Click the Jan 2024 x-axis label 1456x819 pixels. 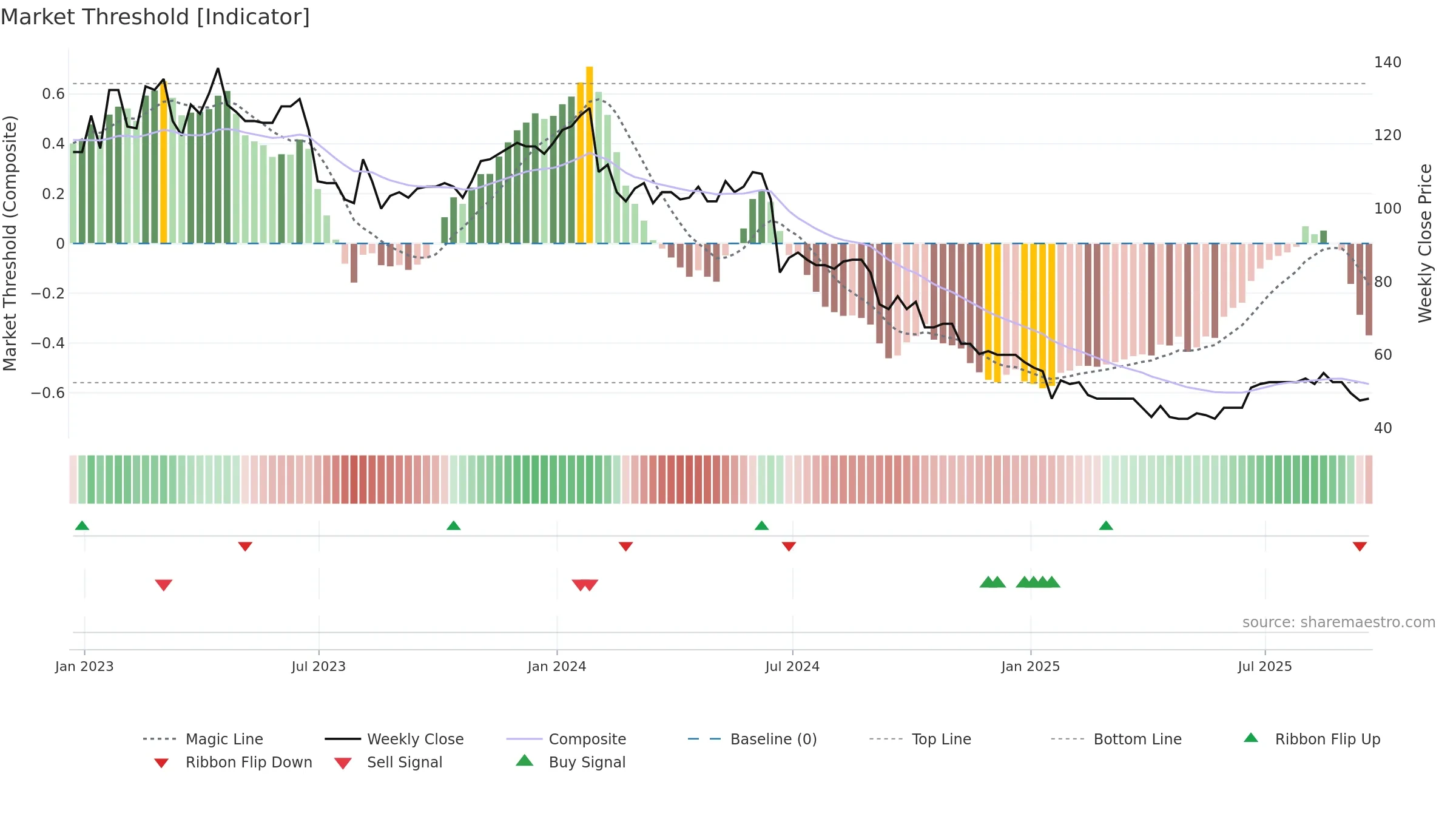[x=557, y=666]
